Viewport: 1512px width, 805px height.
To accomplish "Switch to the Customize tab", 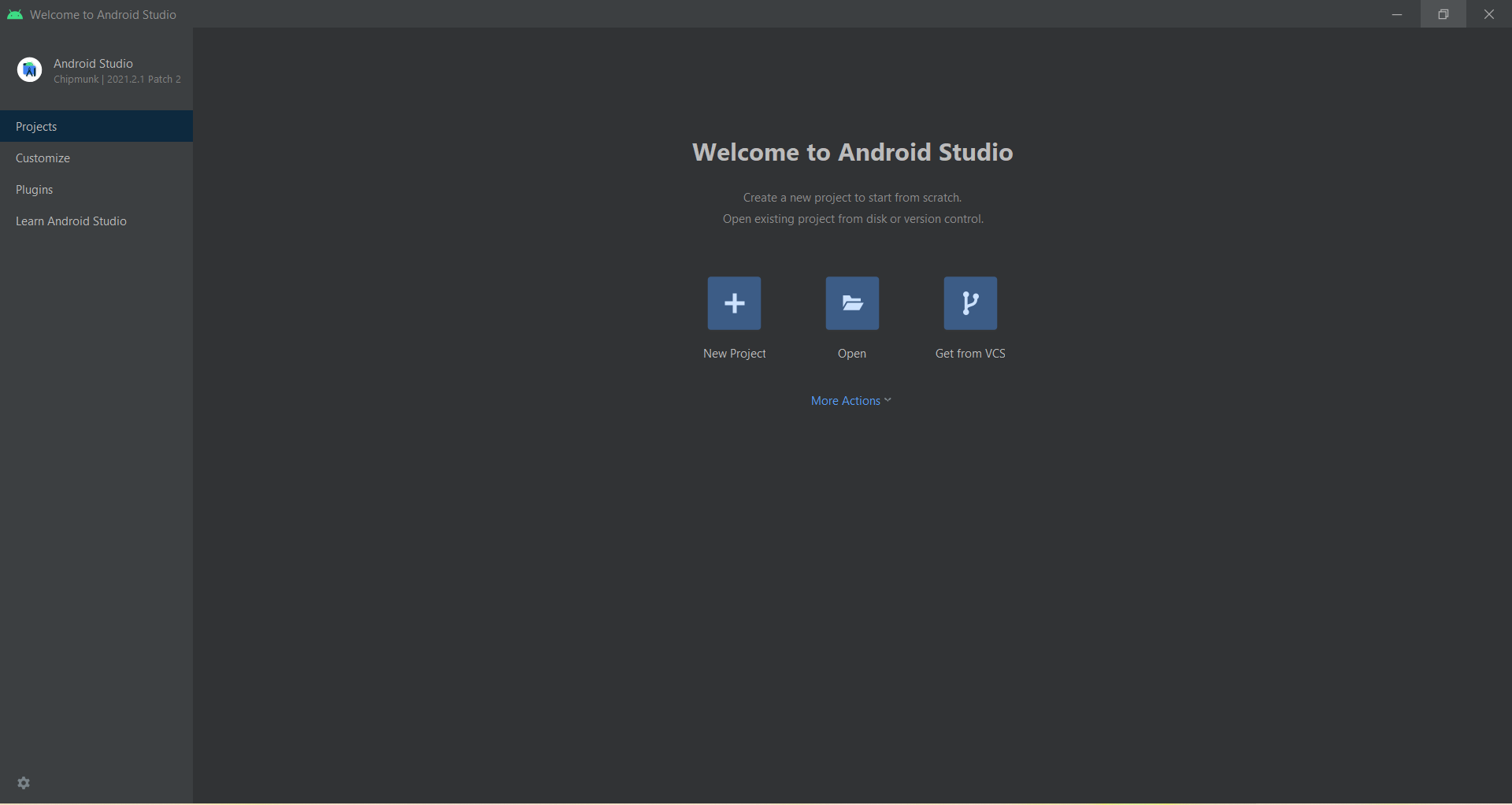I will pos(96,158).
